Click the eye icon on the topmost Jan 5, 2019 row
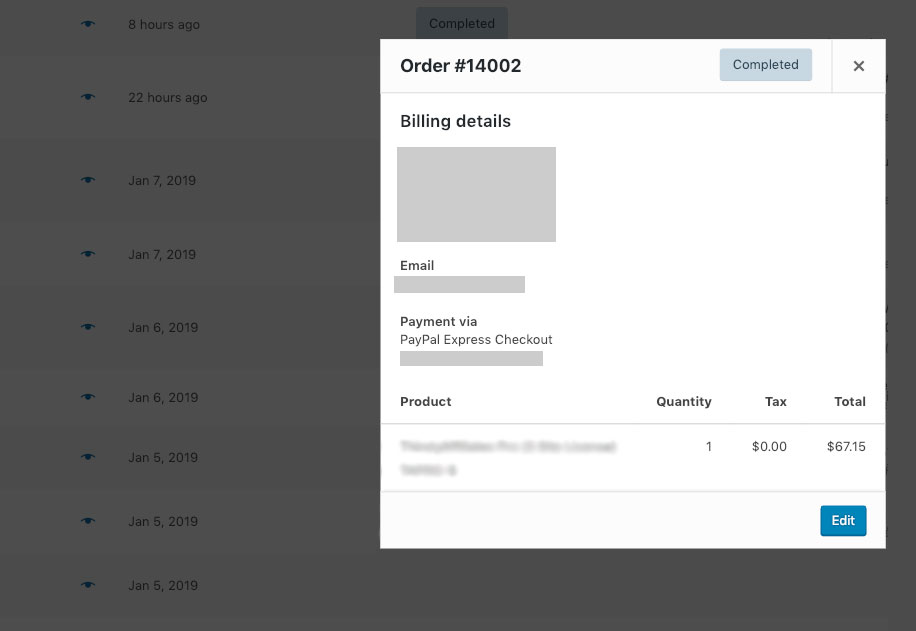Screen dimensions: 916x631 88,457
